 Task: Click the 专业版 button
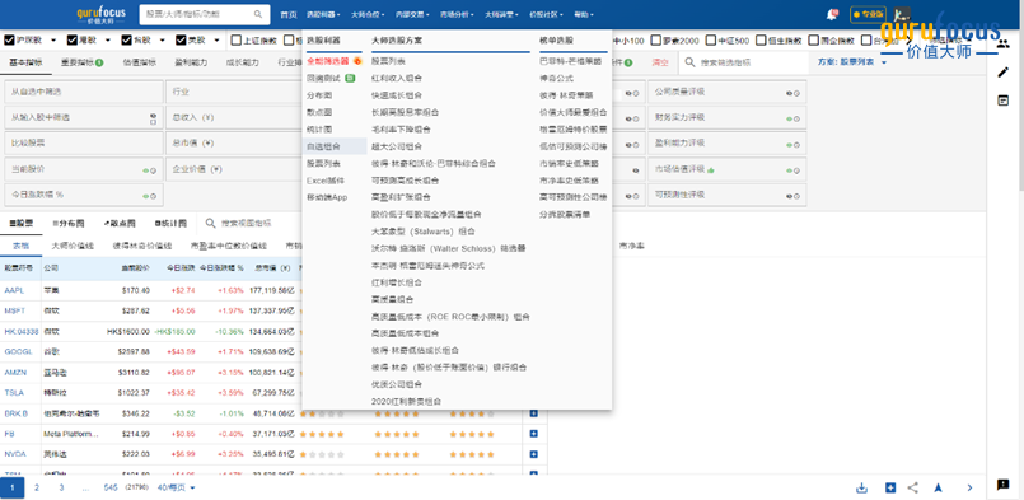868,14
